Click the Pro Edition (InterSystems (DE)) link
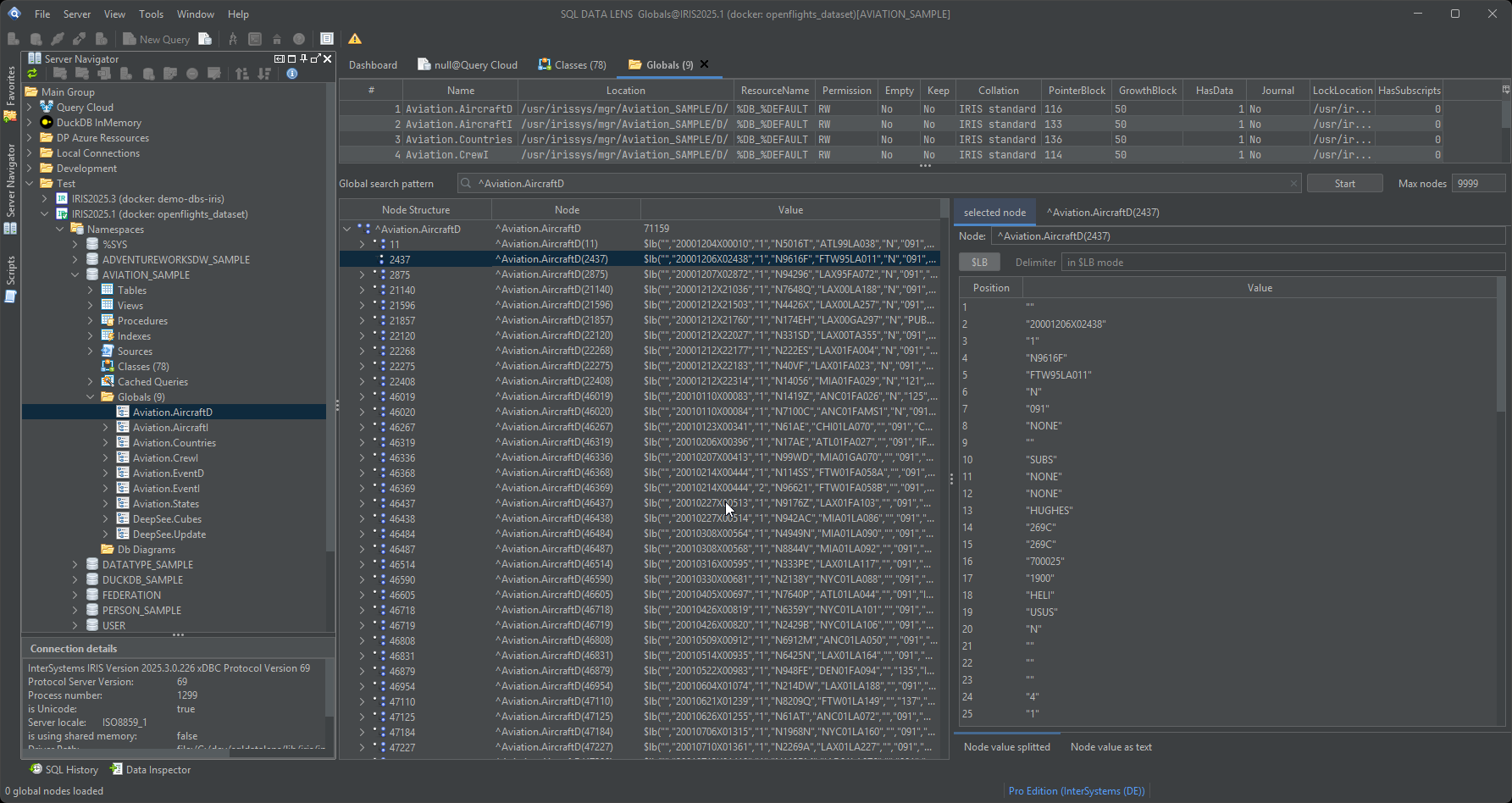The image size is (1512, 803). pos(1077,790)
